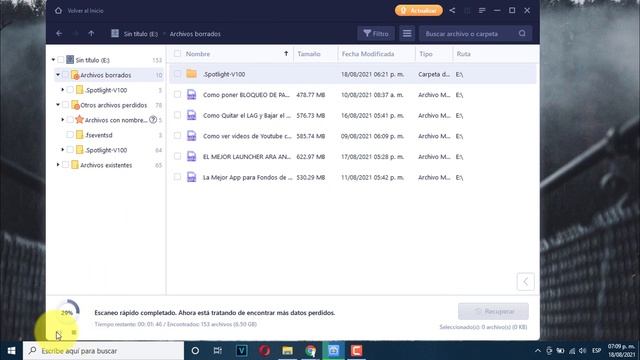640x360 pixels.
Task: Select the Archivos con nombre tree folder
Action: pos(116,120)
